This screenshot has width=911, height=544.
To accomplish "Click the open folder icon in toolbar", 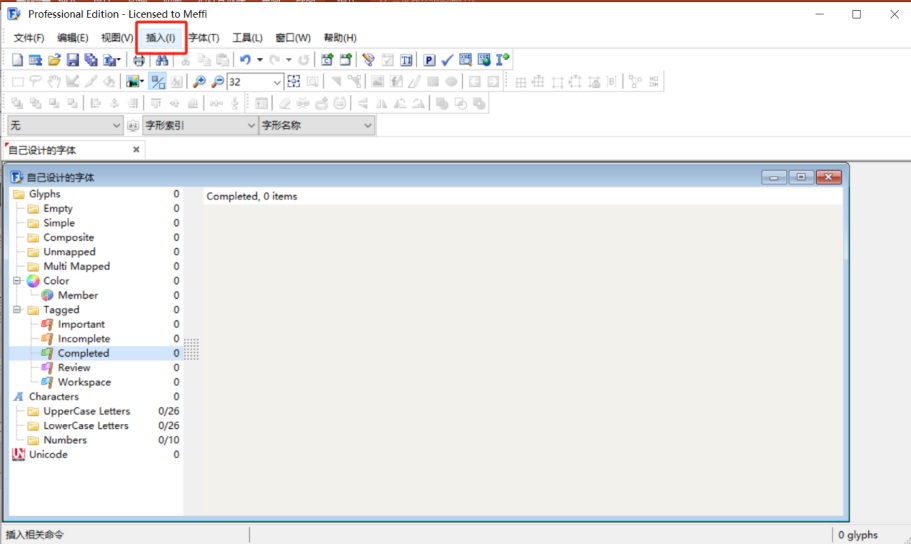I will pos(54,59).
